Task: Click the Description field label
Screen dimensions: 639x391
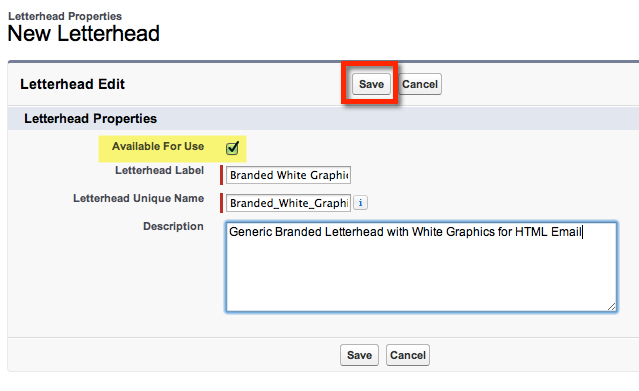Action: pos(173,226)
